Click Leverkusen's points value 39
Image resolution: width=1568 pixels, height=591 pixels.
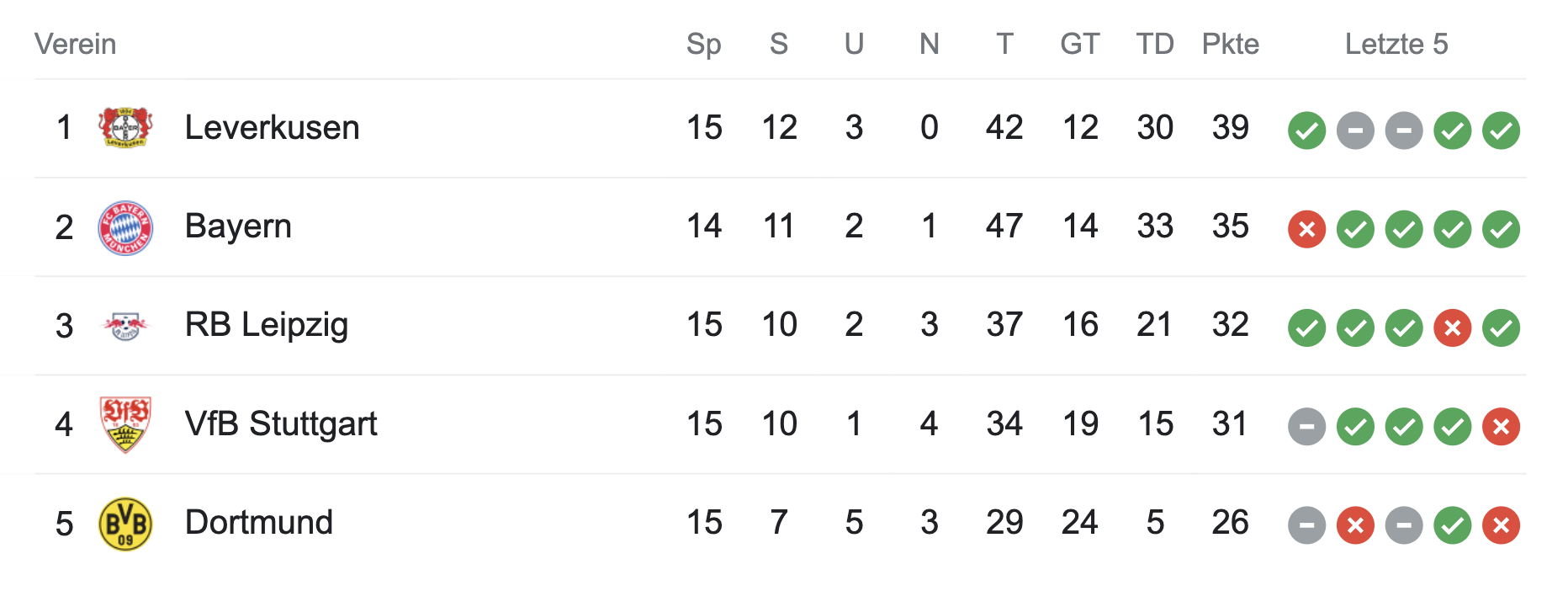pyautogui.click(x=1230, y=128)
